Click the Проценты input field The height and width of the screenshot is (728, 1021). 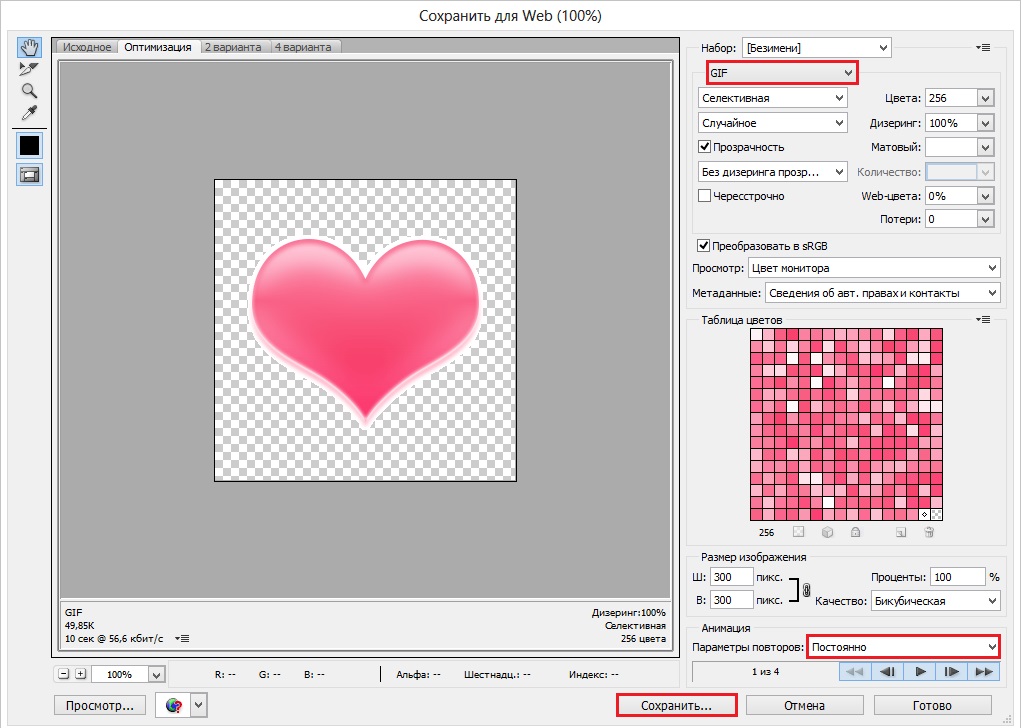click(x=957, y=577)
